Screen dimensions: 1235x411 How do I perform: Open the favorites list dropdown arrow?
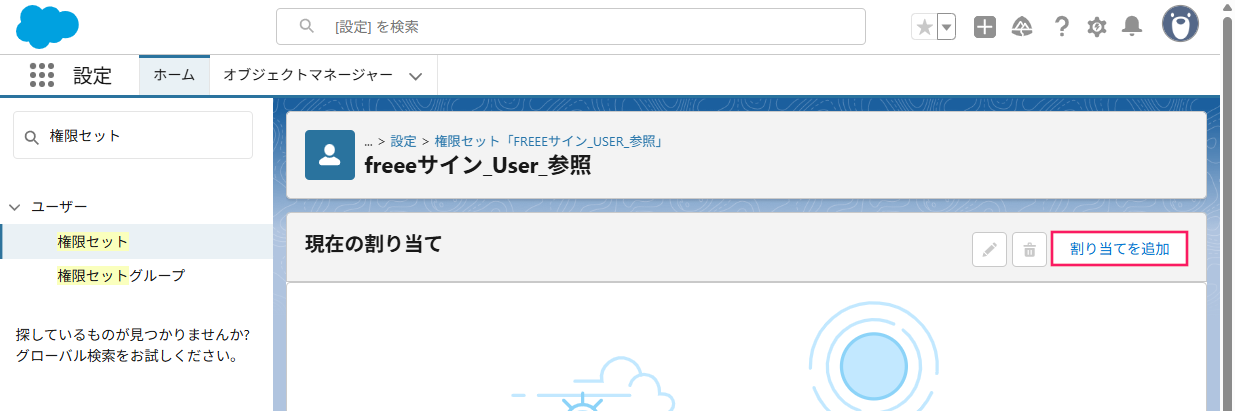coord(946,27)
